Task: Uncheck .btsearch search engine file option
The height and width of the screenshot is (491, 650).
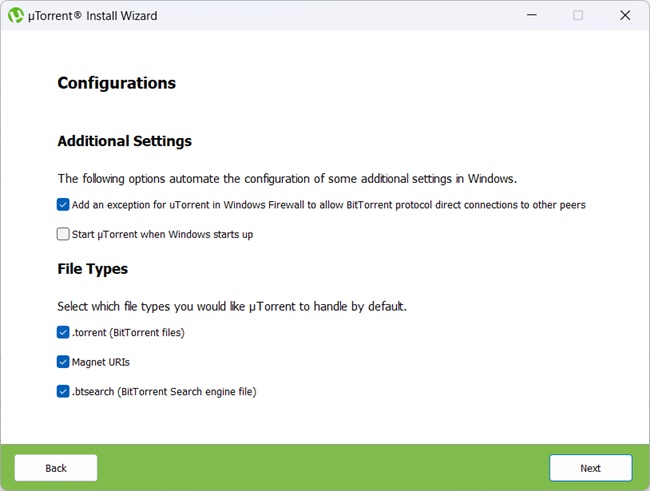Action: (63, 391)
